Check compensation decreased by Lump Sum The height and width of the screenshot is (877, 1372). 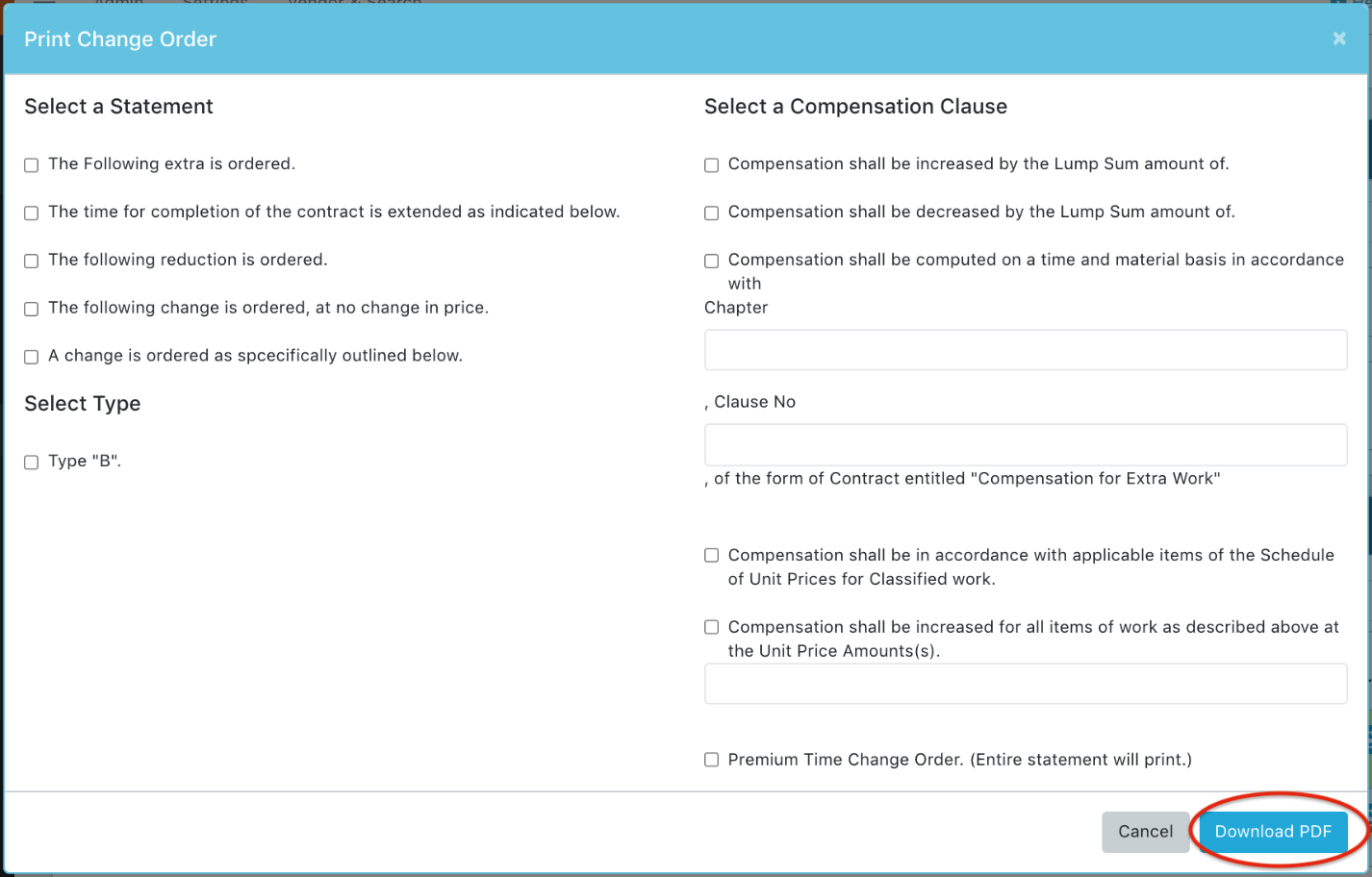point(712,213)
